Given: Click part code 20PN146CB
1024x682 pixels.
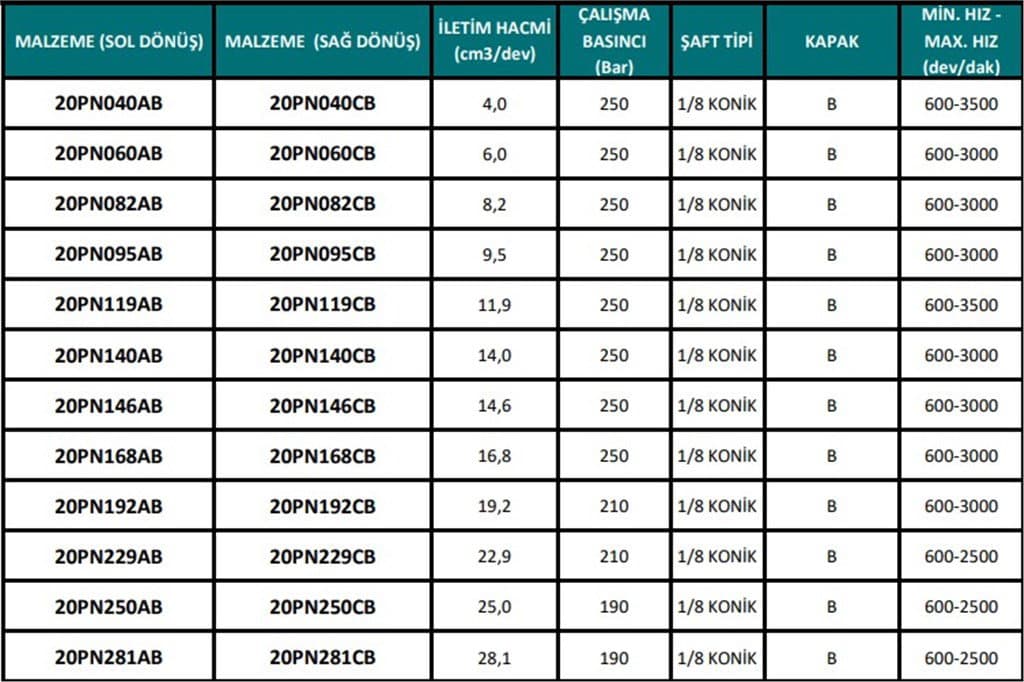Looking at the screenshot, I should [x=322, y=405].
